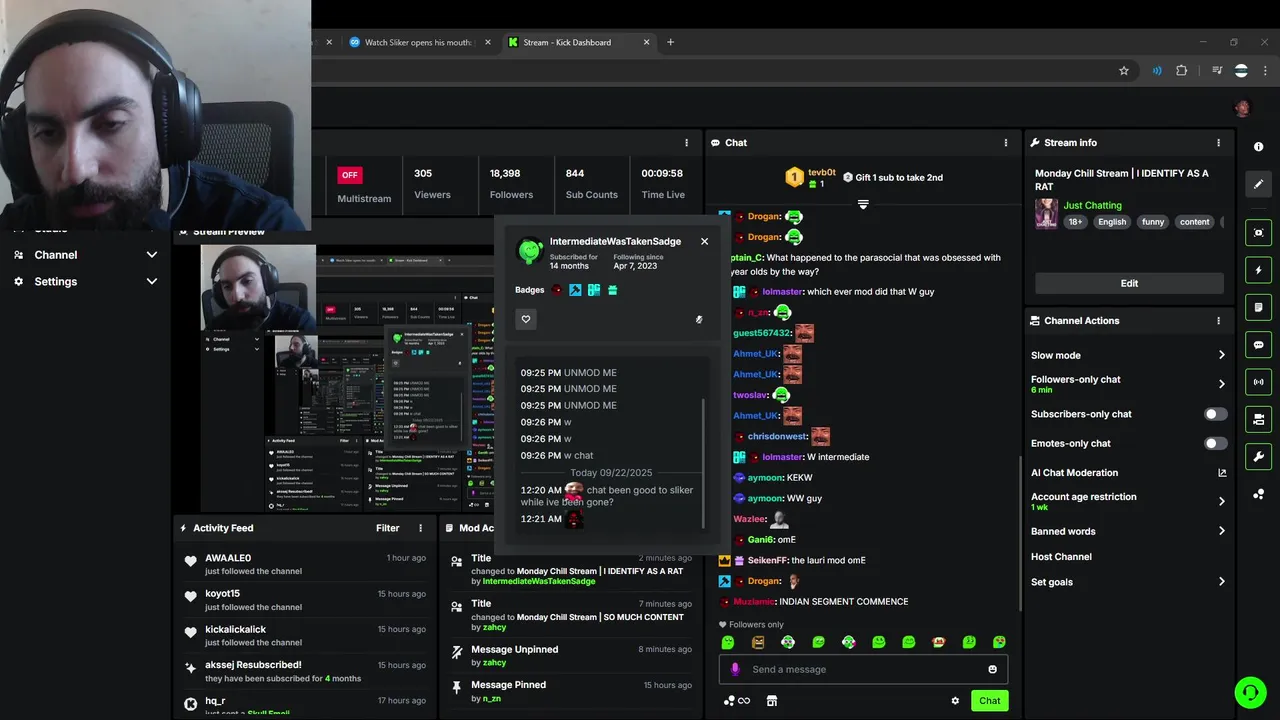This screenshot has height=720, width=1280.
Task: Open Stream info panel three-dot options
Action: point(1218,143)
